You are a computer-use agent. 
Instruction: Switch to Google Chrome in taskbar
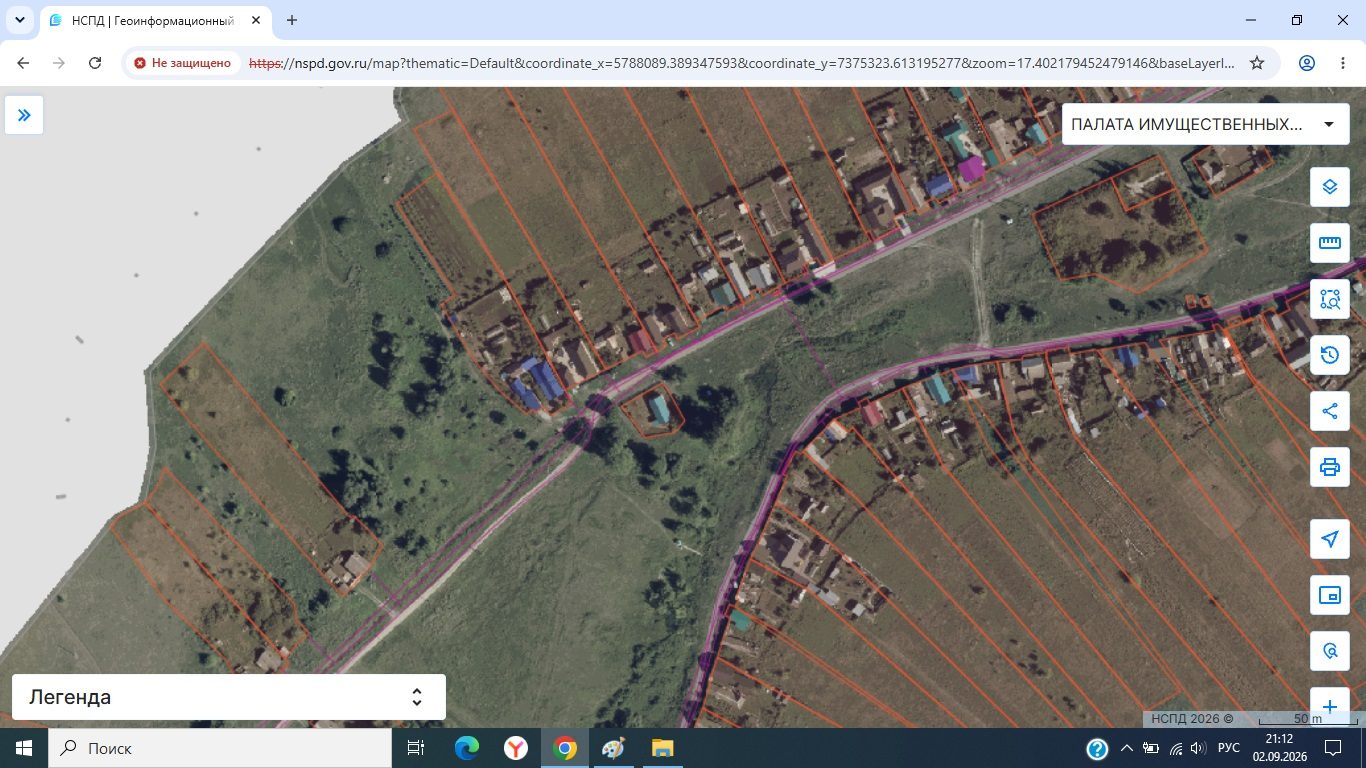pos(565,748)
